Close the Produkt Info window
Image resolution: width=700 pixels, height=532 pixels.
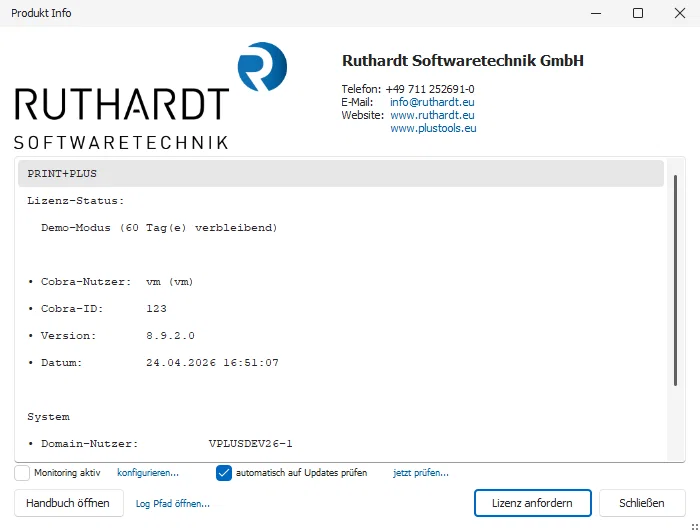pyautogui.click(x=679, y=13)
